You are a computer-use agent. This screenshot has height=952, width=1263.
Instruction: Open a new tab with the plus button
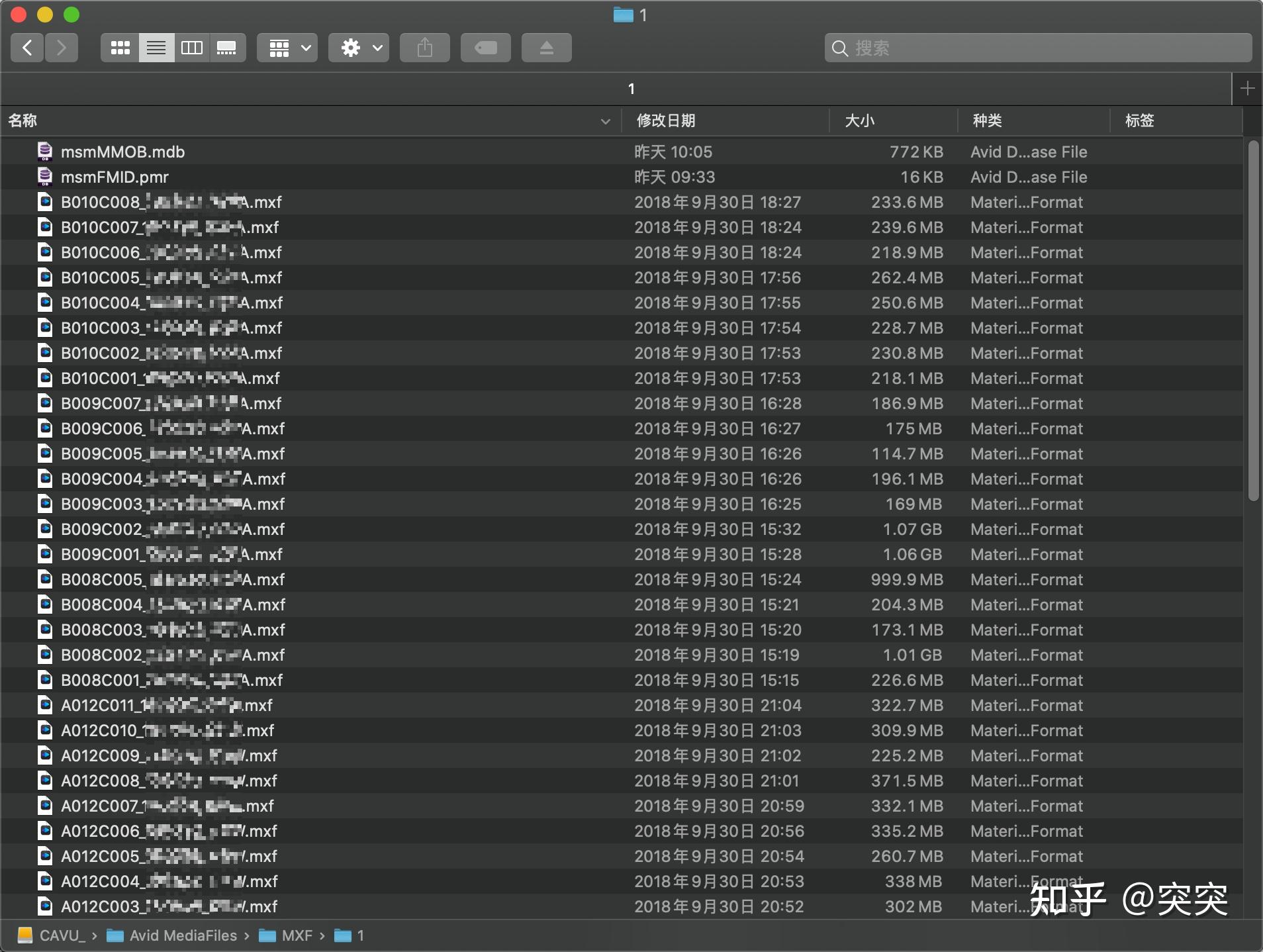tap(1247, 88)
